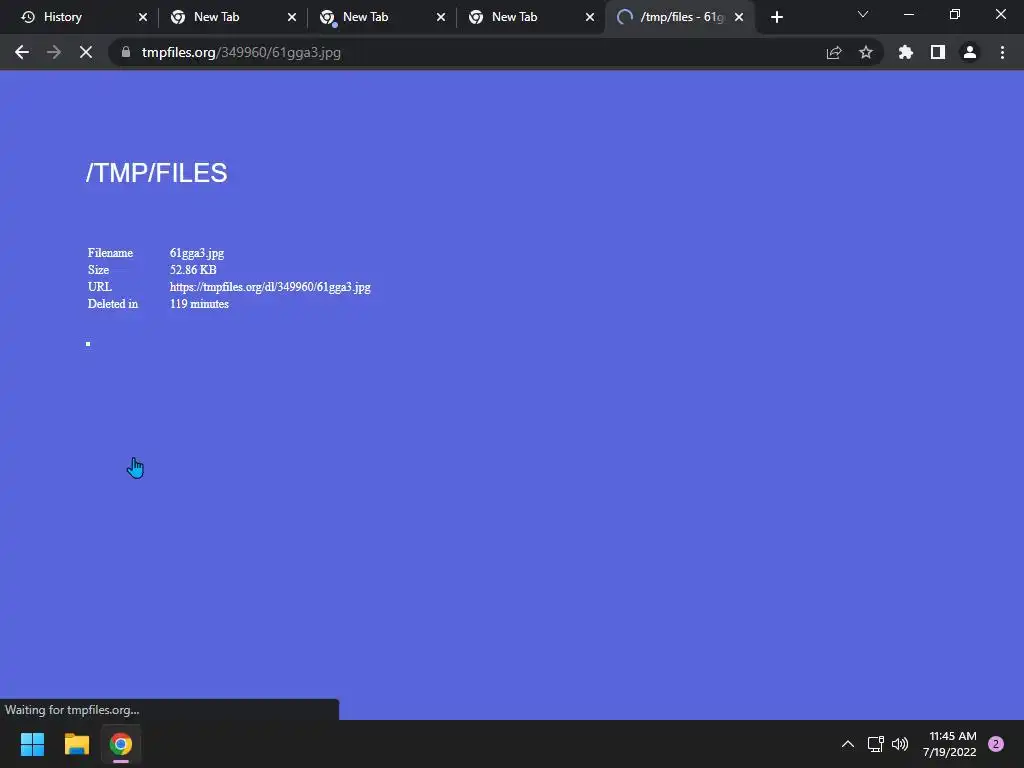Minimize the Chrome window
The image size is (1024, 768).
tap(908, 14)
